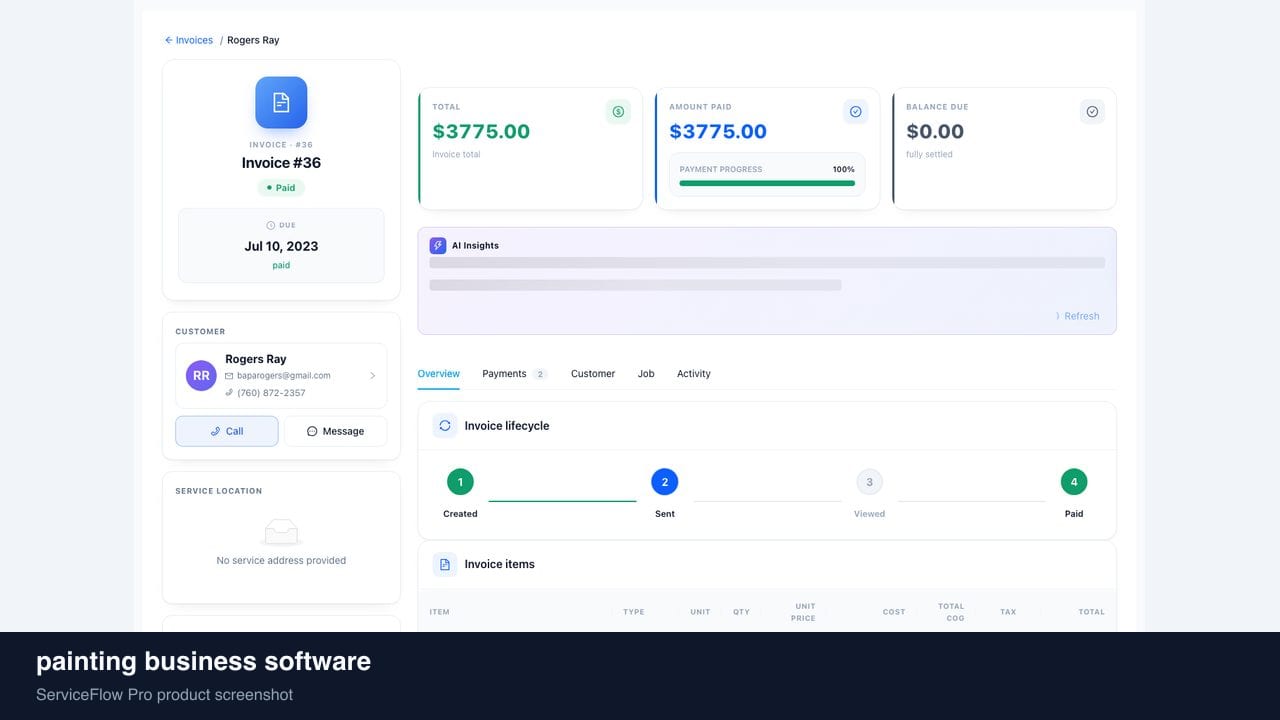Click the 100% payment progress label
1280x720 pixels.
point(844,169)
